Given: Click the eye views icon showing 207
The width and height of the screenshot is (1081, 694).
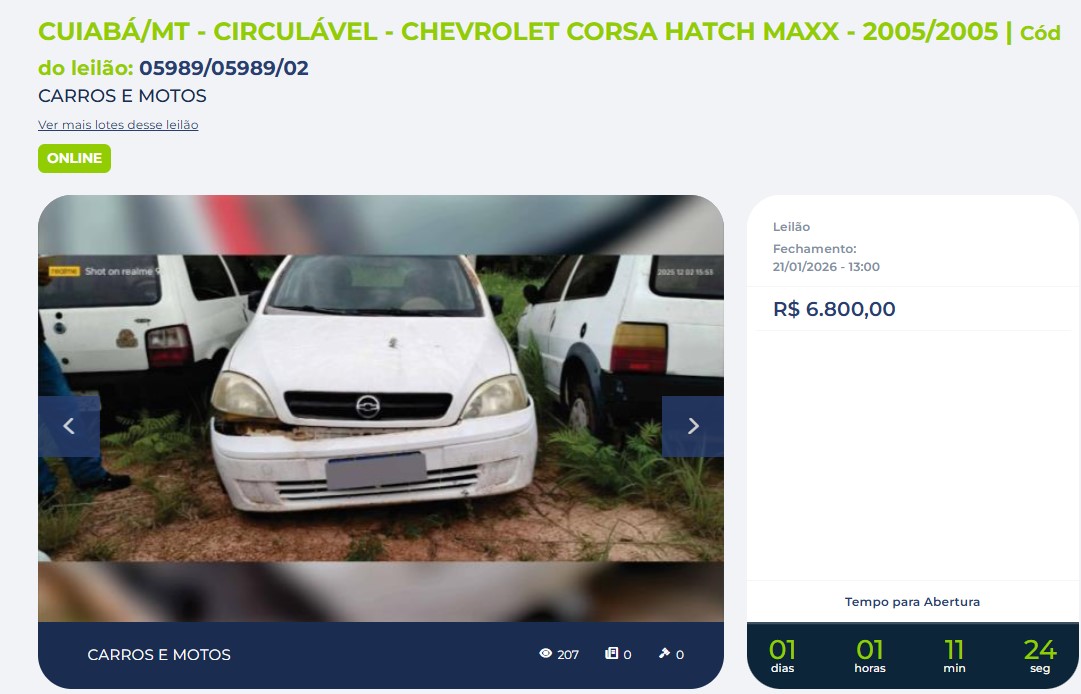Looking at the screenshot, I should coord(545,653).
